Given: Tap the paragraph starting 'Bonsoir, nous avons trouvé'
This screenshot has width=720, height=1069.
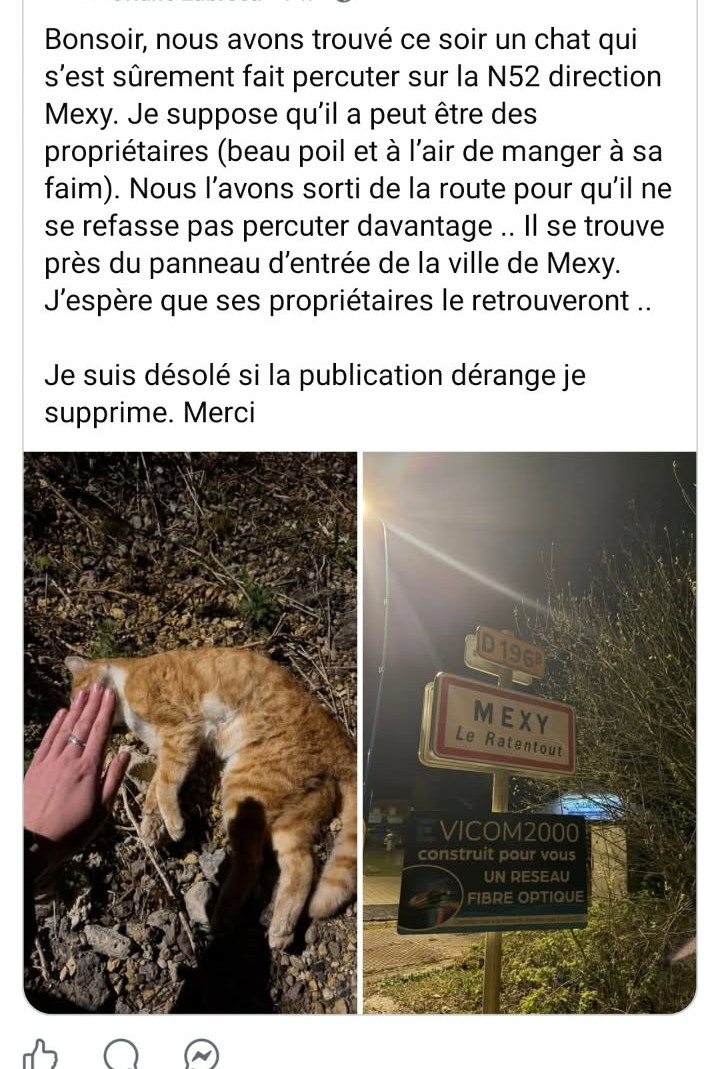Looking at the screenshot, I should click(x=358, y=170).
